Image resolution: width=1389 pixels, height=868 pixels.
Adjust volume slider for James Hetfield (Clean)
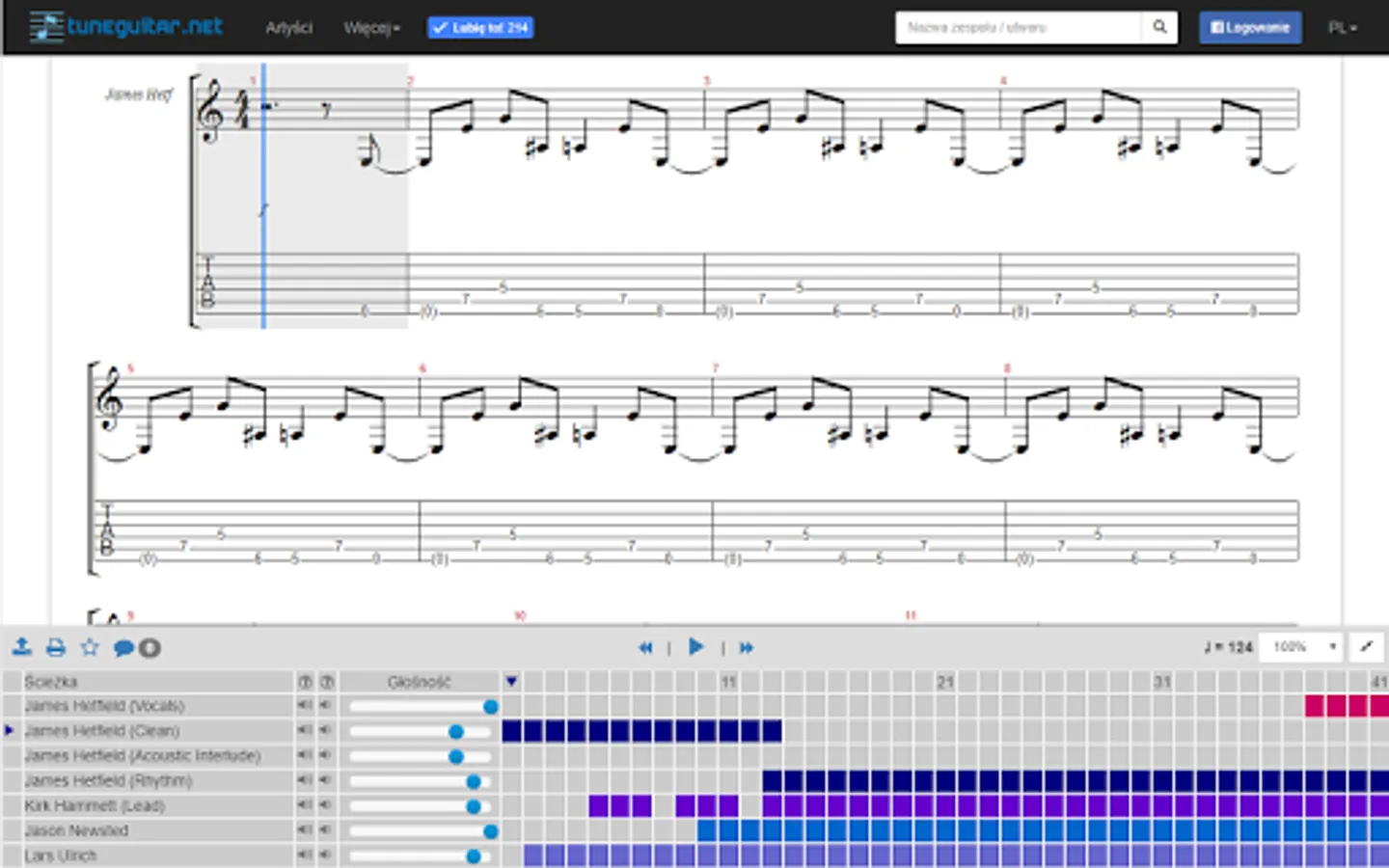click(421, 732)
